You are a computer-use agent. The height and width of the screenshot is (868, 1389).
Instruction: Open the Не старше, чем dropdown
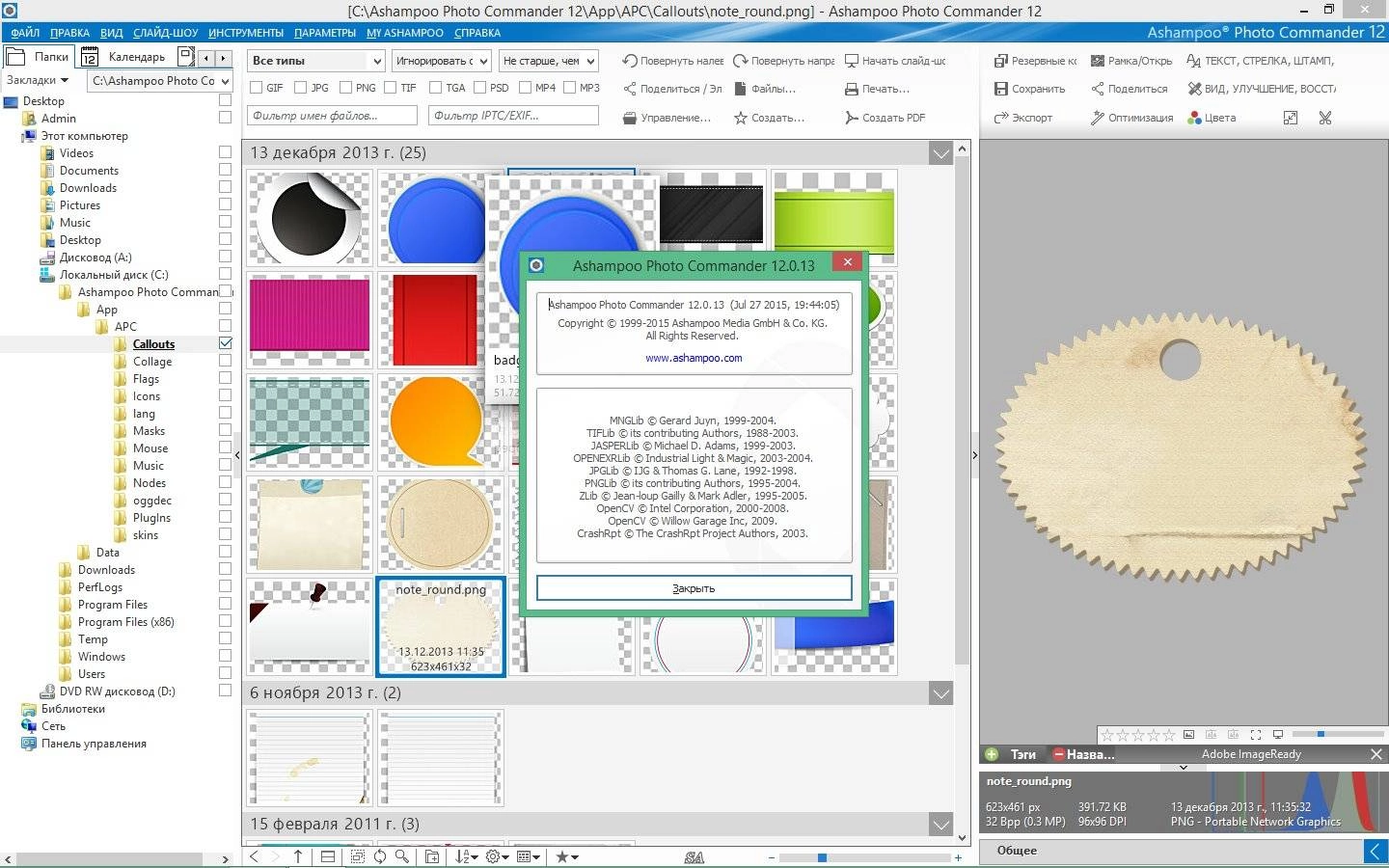[548, 61]
